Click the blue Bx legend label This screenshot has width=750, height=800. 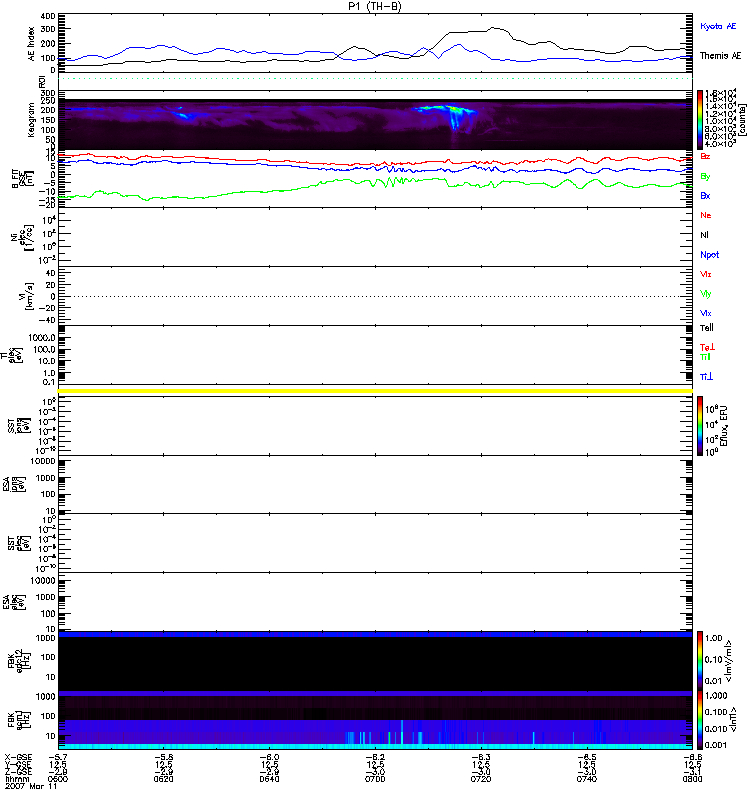(x=705, y=195)
